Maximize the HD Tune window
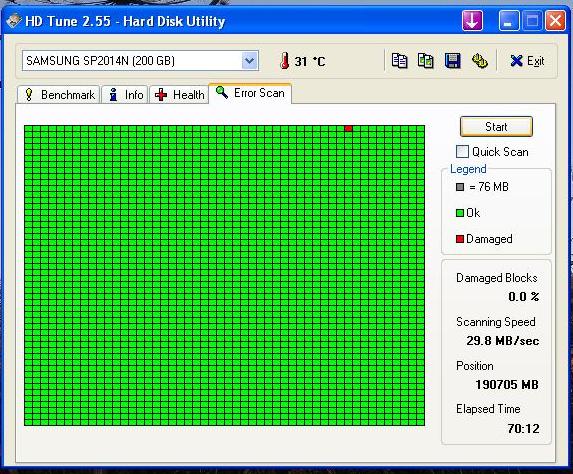 coord(532,20)
